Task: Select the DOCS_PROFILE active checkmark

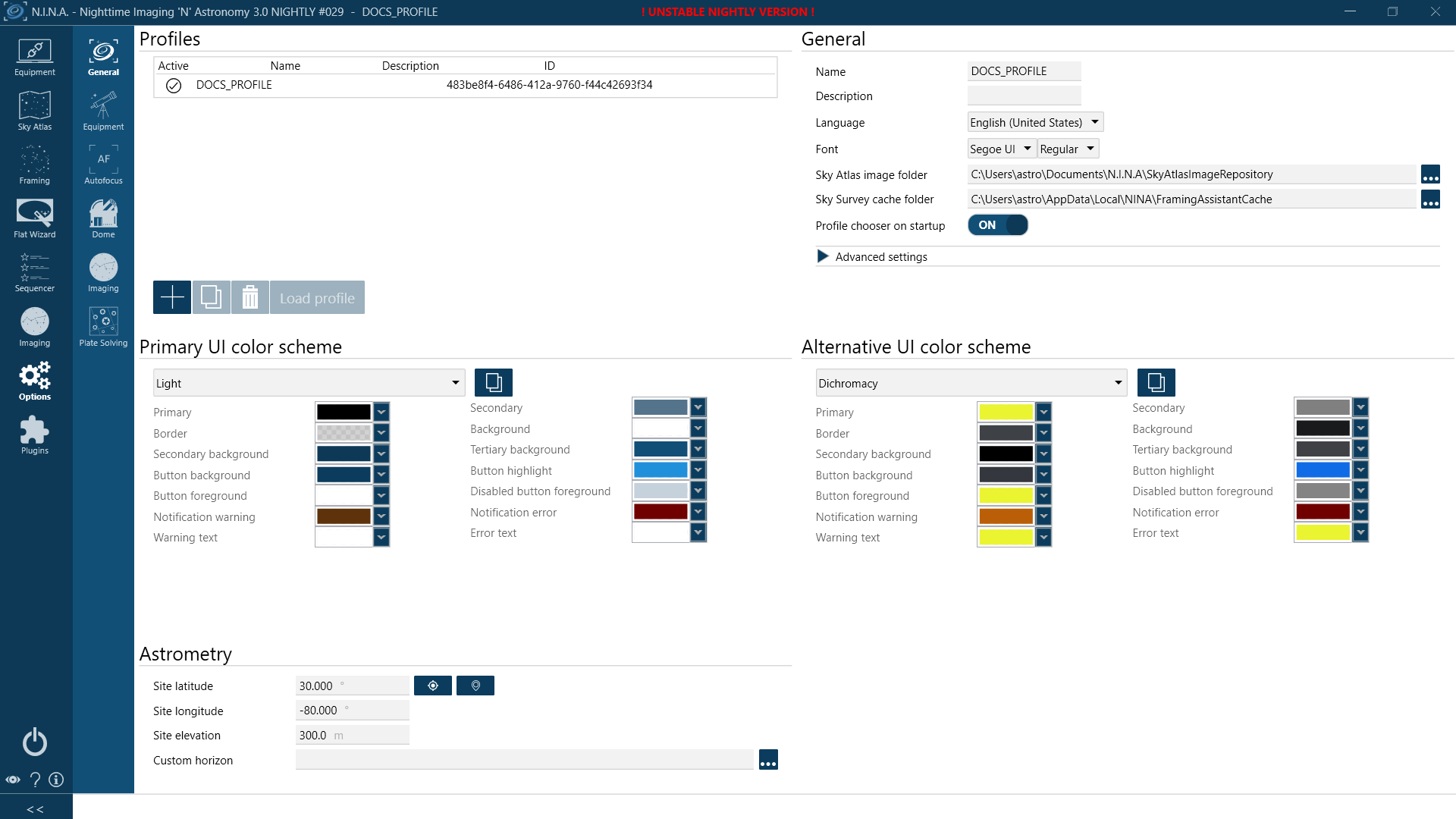Action: click(x=174, y=86)
